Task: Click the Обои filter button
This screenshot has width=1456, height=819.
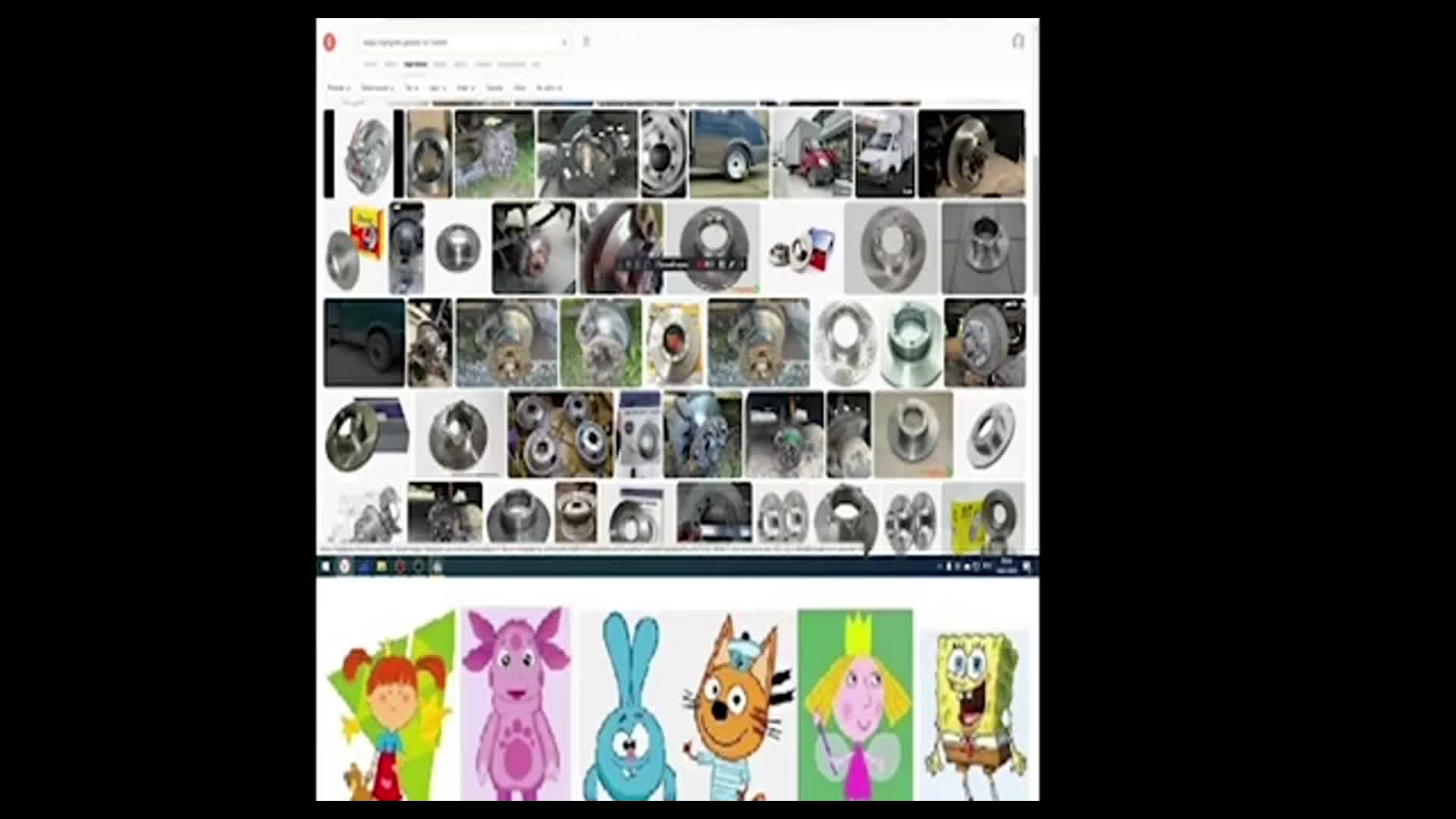Action: [519, 88]
